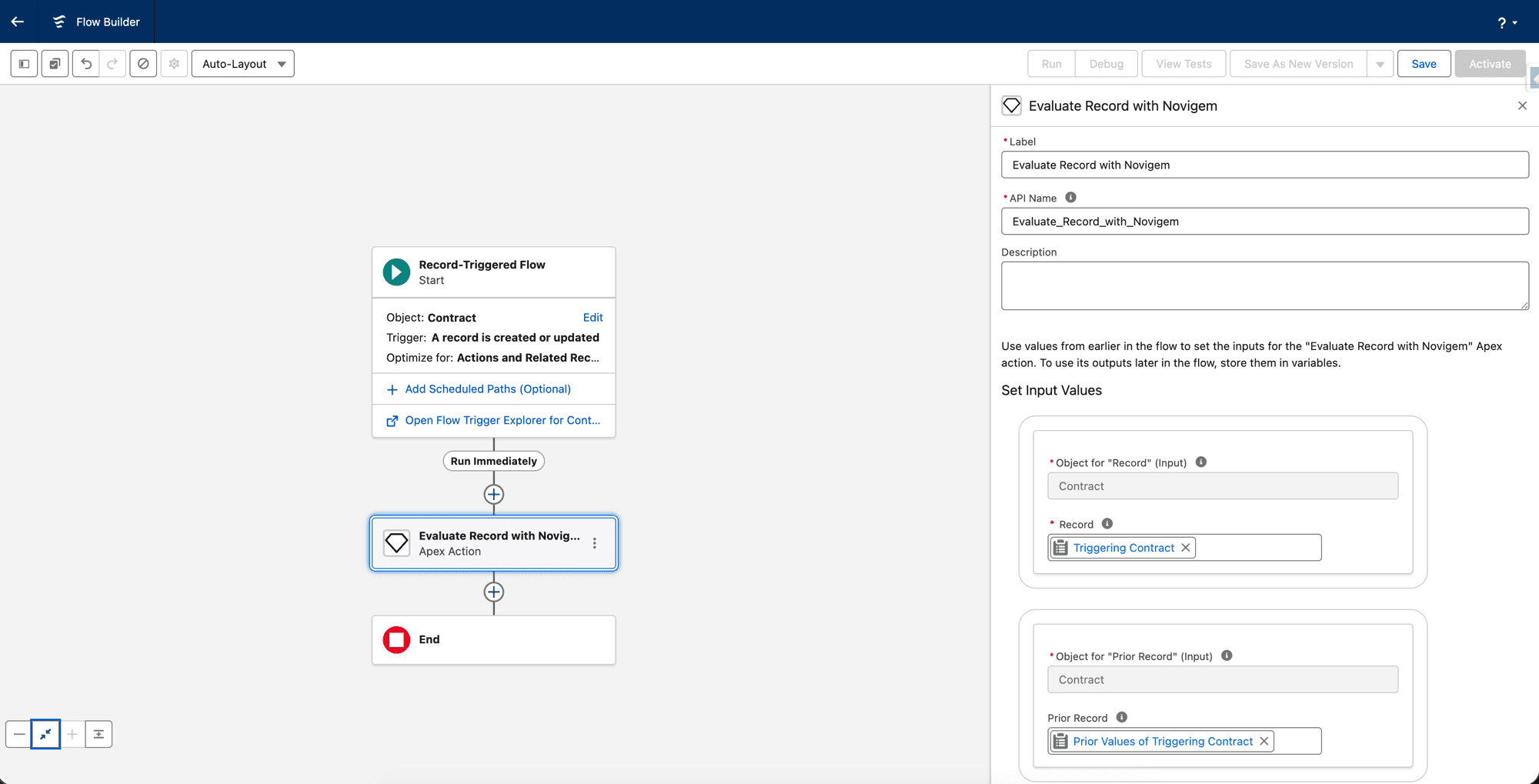The height and width of the screenshot is (784, 1539).
Task: Toggle the toolbox side panel button
Action: click(x=24, y=64)
